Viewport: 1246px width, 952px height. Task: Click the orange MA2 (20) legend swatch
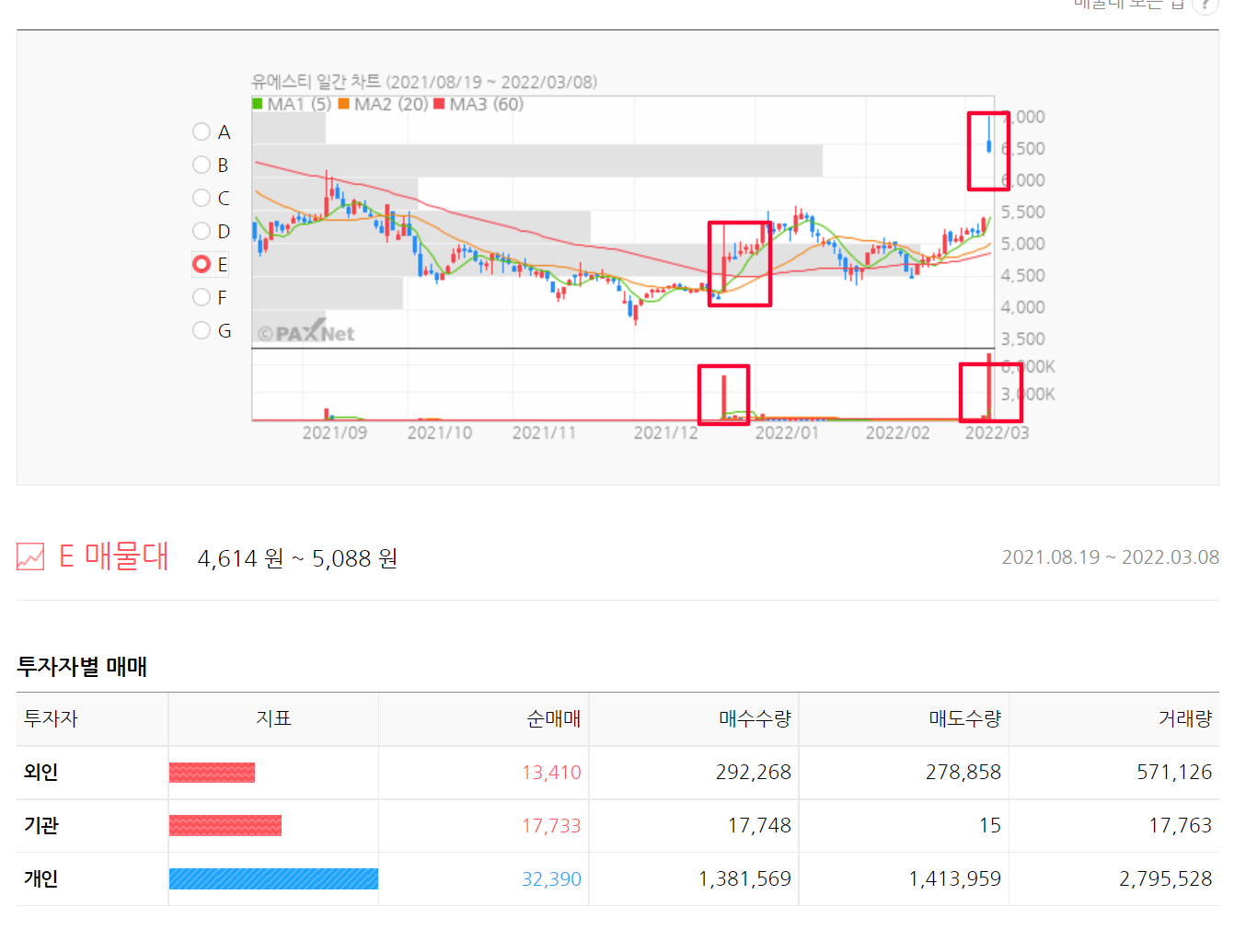[x=343, y=104]
